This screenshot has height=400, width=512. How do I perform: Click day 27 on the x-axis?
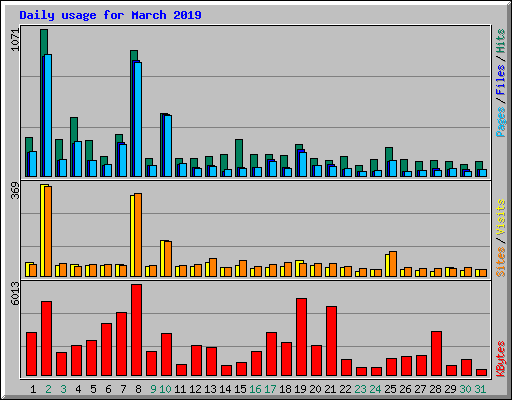420,389
